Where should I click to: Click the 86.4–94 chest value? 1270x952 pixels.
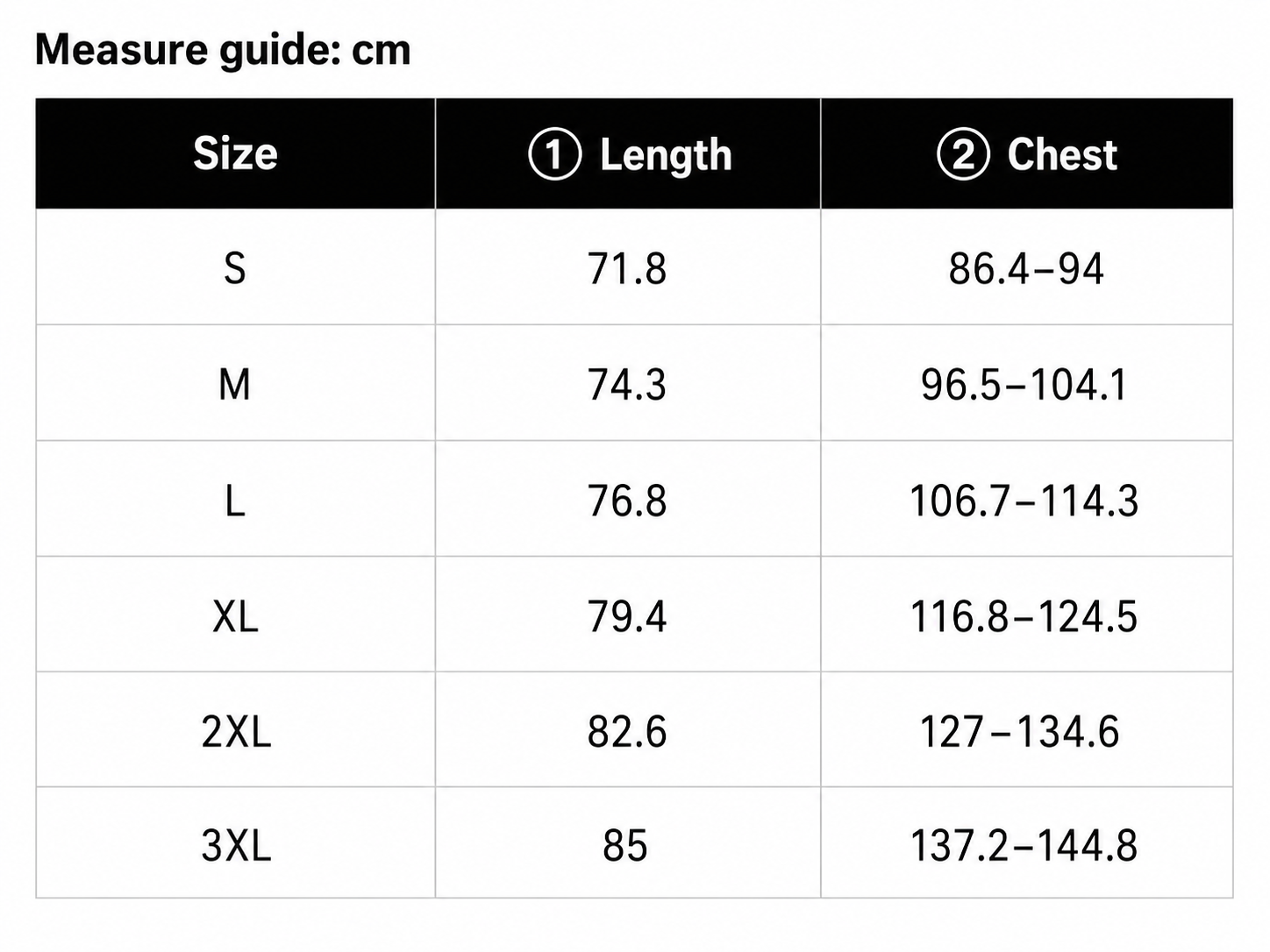(1026, 268)
